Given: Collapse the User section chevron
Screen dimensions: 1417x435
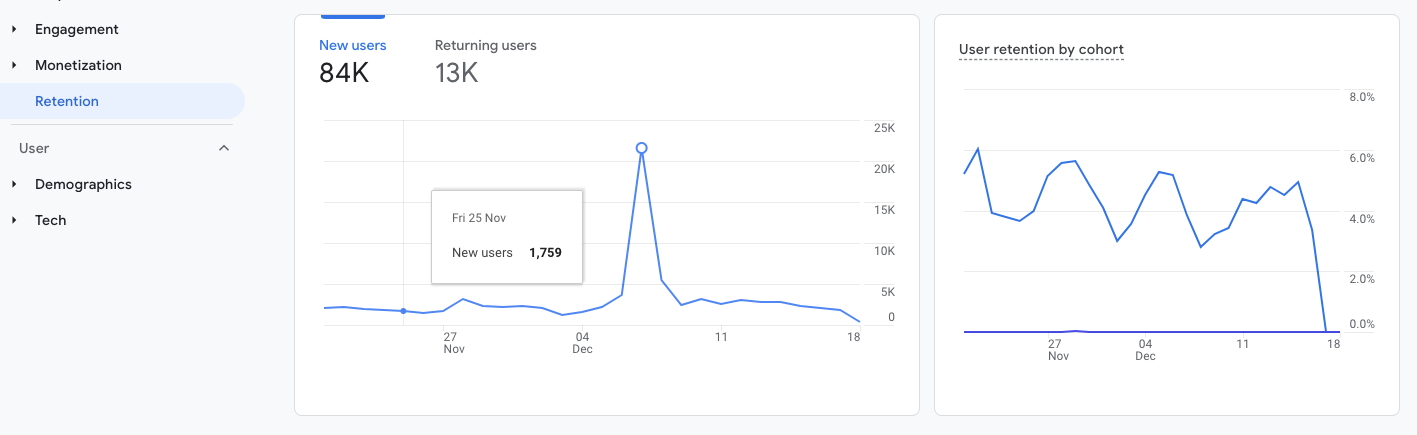Looking at the screenshot, I should (x=224, y=148).
